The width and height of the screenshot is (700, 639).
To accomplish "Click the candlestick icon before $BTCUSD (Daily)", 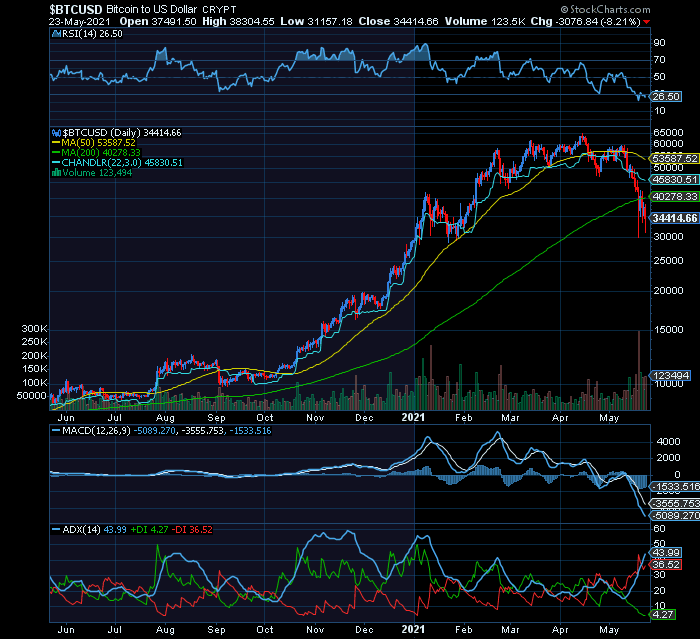I will [56, 133].
